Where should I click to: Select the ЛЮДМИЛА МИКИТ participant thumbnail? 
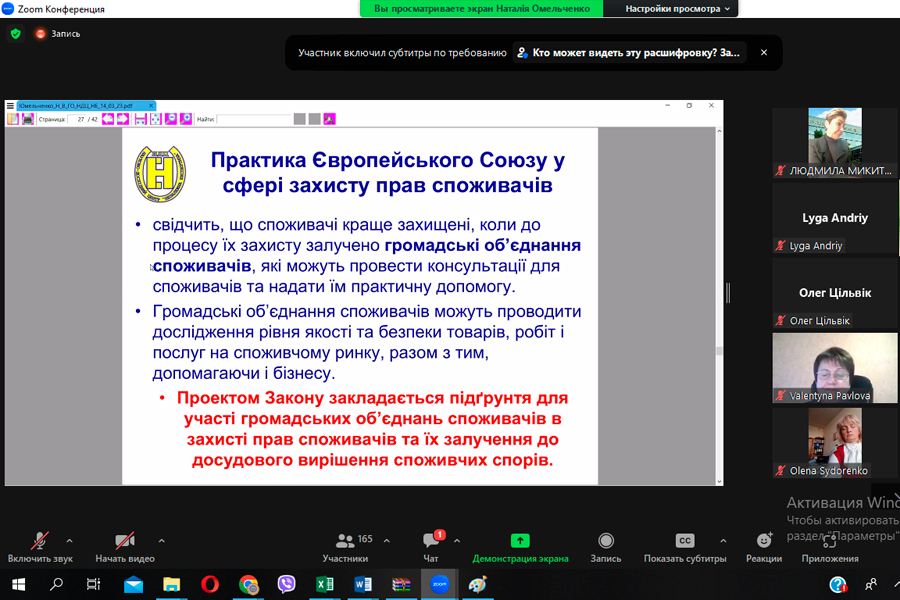click(835, 142)
